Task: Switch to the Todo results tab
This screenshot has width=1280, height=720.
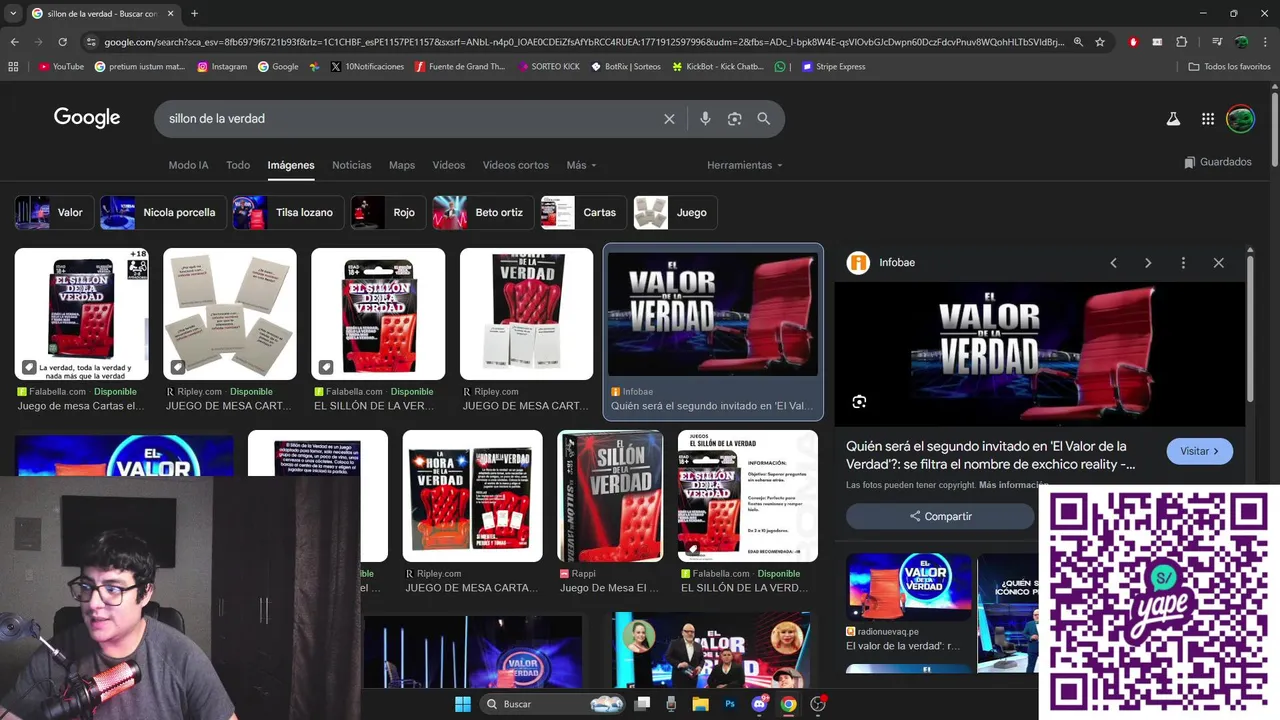Action: (x=238, y=165)
